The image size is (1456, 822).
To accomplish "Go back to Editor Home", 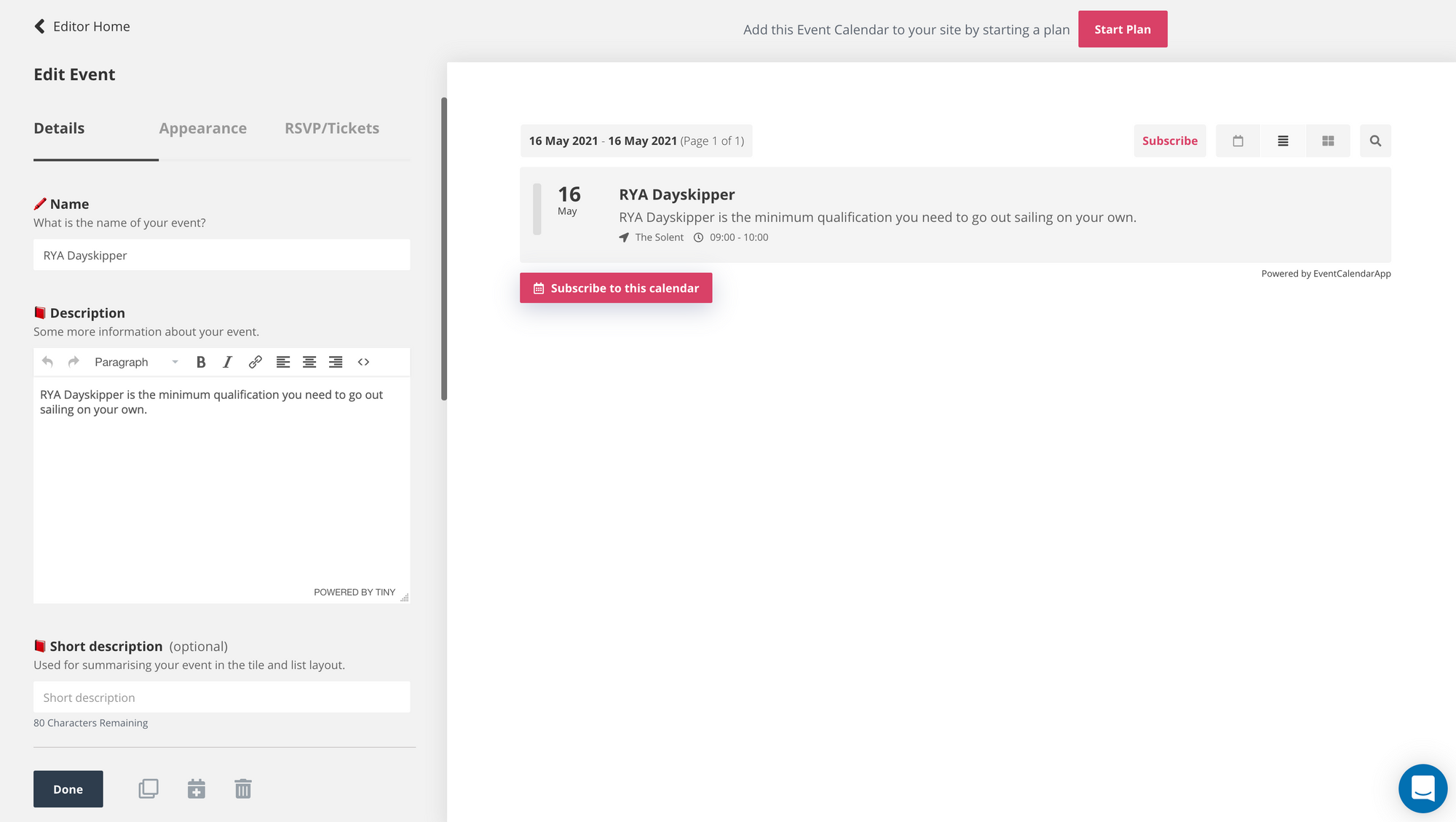I will [x=82, y=26].
